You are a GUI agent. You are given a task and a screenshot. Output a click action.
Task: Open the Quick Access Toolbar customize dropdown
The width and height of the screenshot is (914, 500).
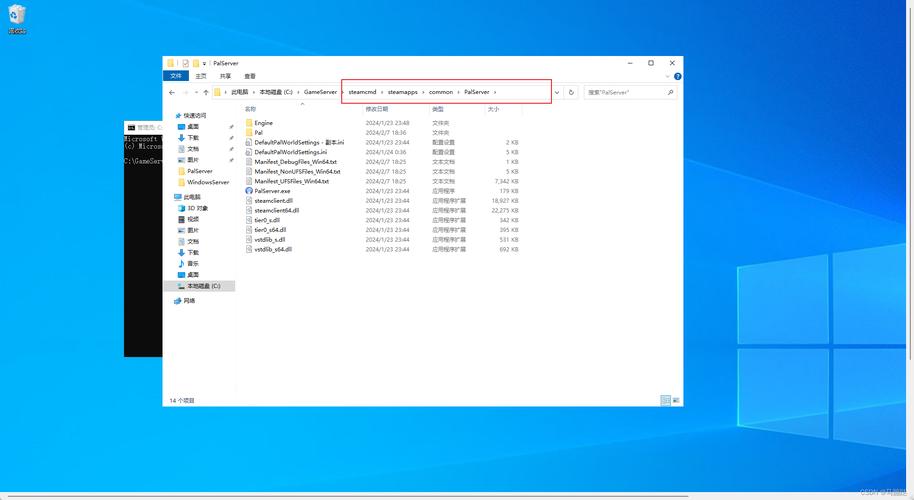(x=205, y=64)
